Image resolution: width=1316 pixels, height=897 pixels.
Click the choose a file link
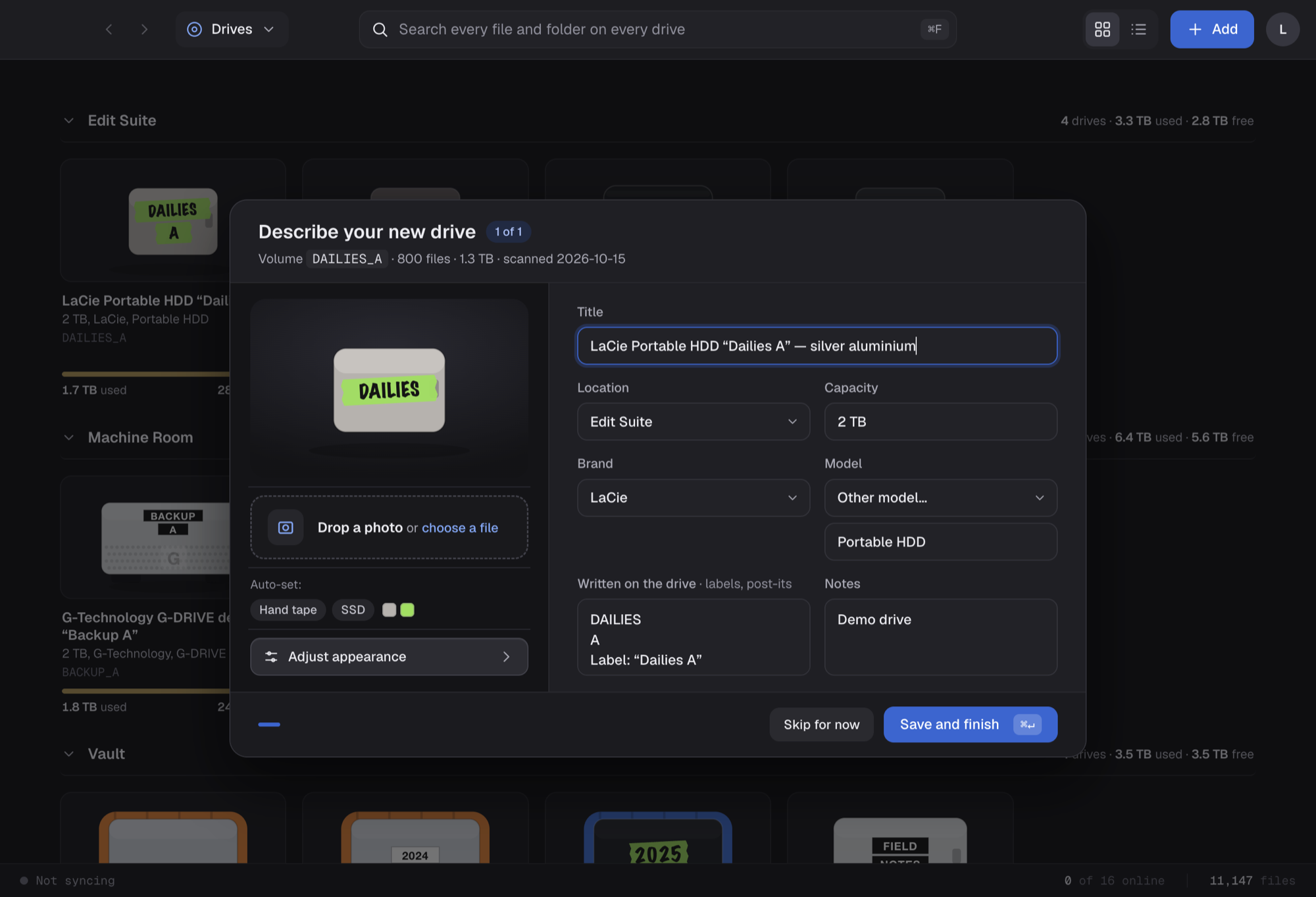459,527
